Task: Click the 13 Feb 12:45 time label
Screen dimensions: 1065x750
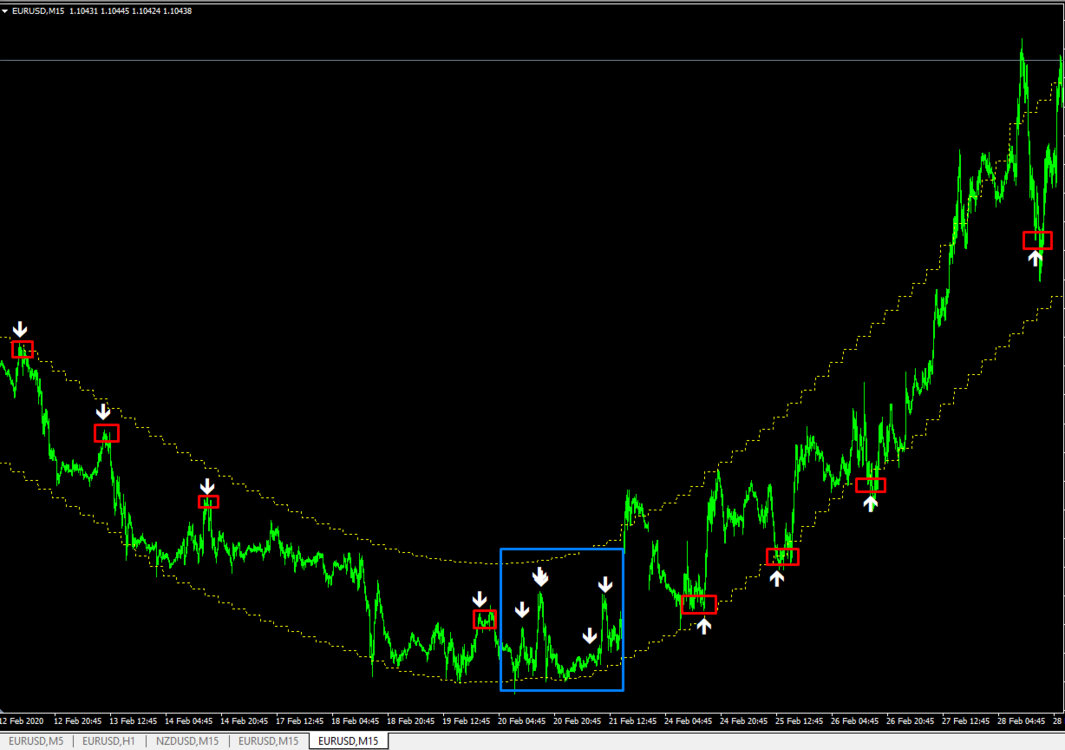Action: pyautogui.click(x=133, y=721)
